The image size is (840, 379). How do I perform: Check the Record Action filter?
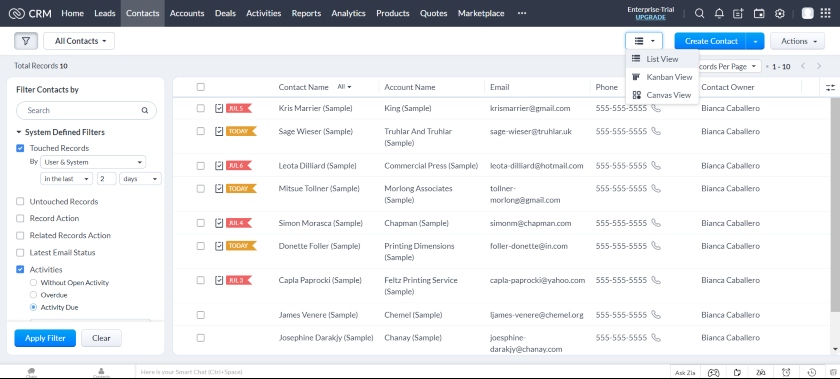[x=20, y=218]
